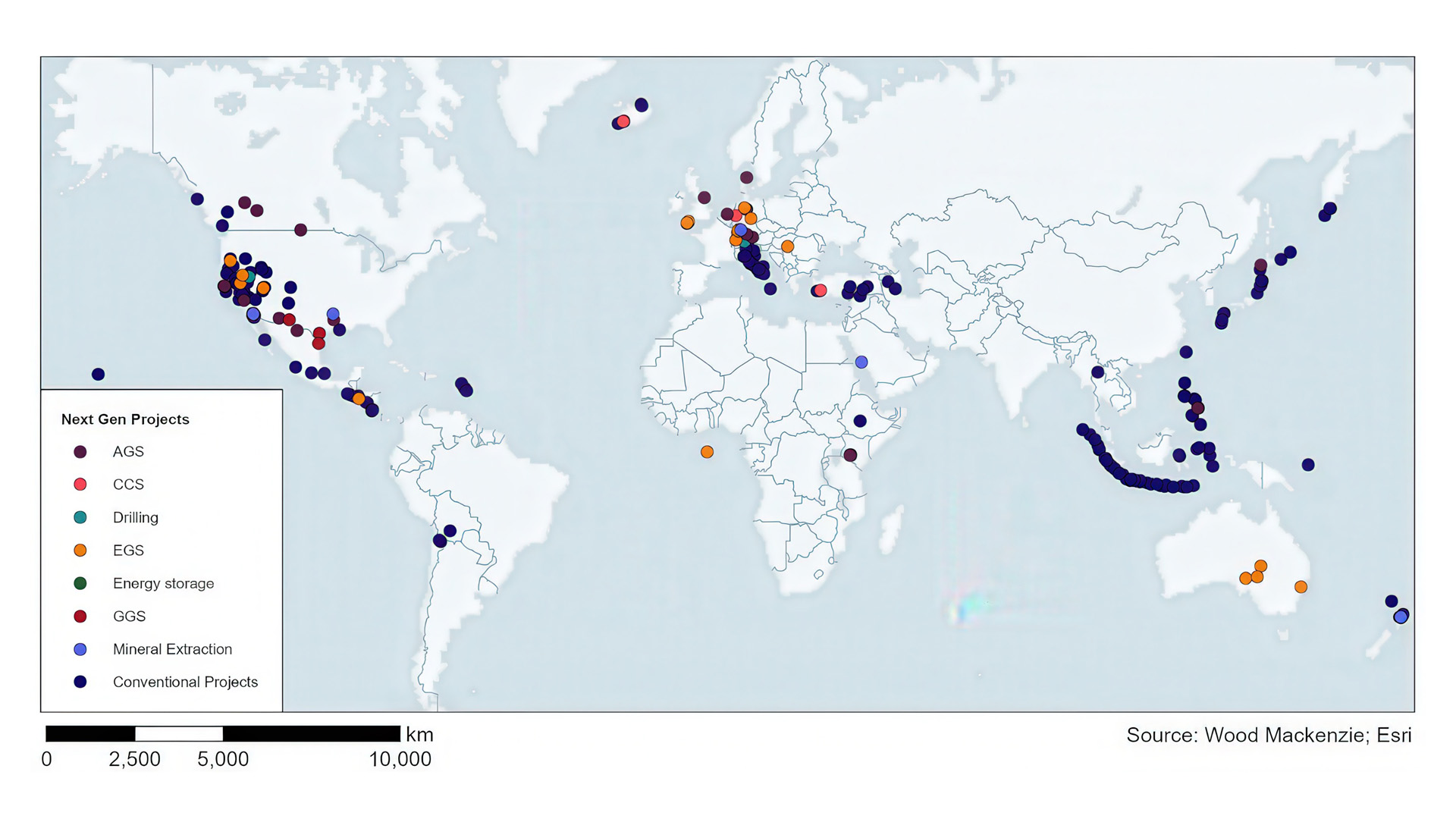1456x819 pixels.
Task: Select the 'Mineral Extraction' legend label
Action: (x=172, y=649)
